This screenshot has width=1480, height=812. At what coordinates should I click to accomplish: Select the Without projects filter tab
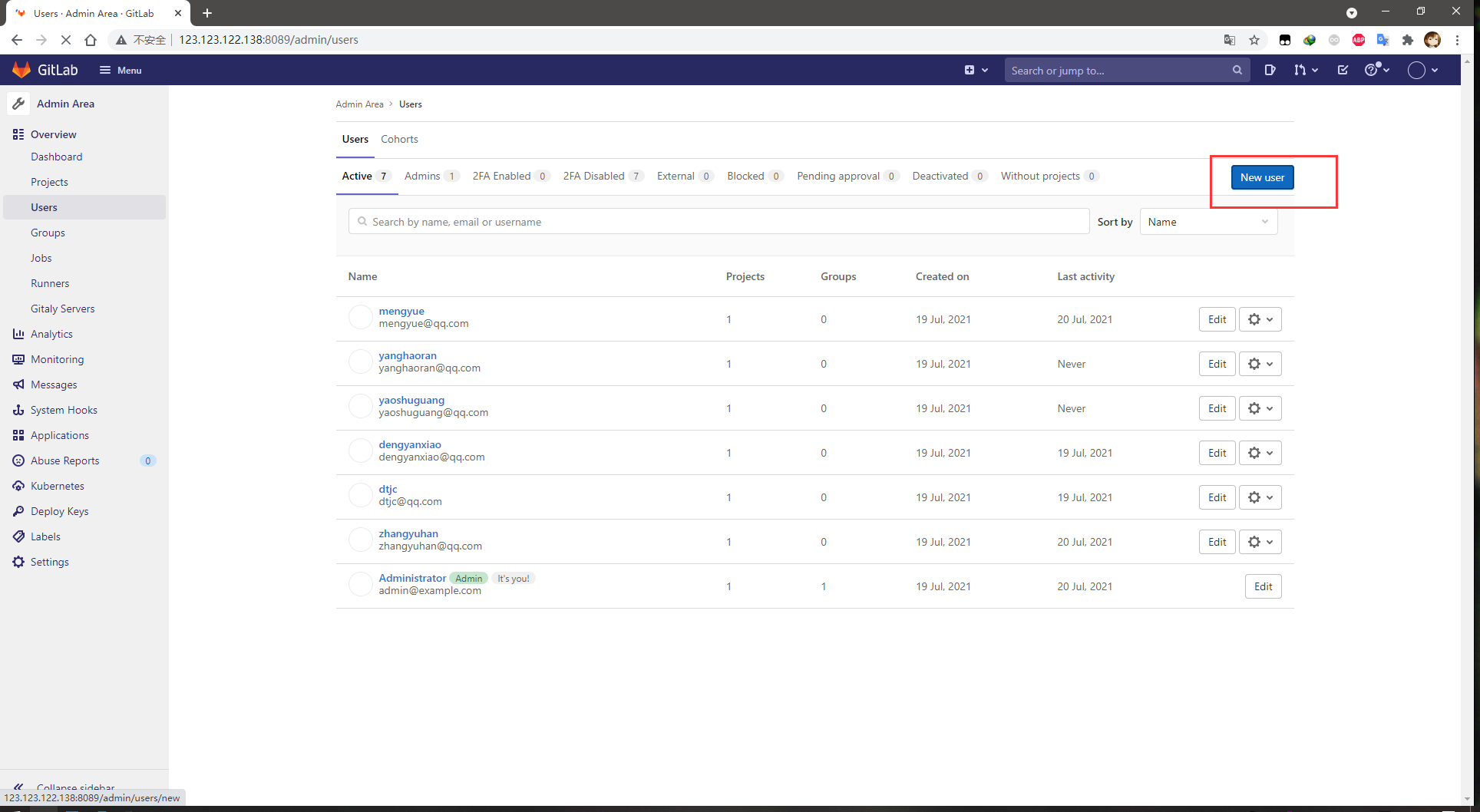click(1049, 176)
